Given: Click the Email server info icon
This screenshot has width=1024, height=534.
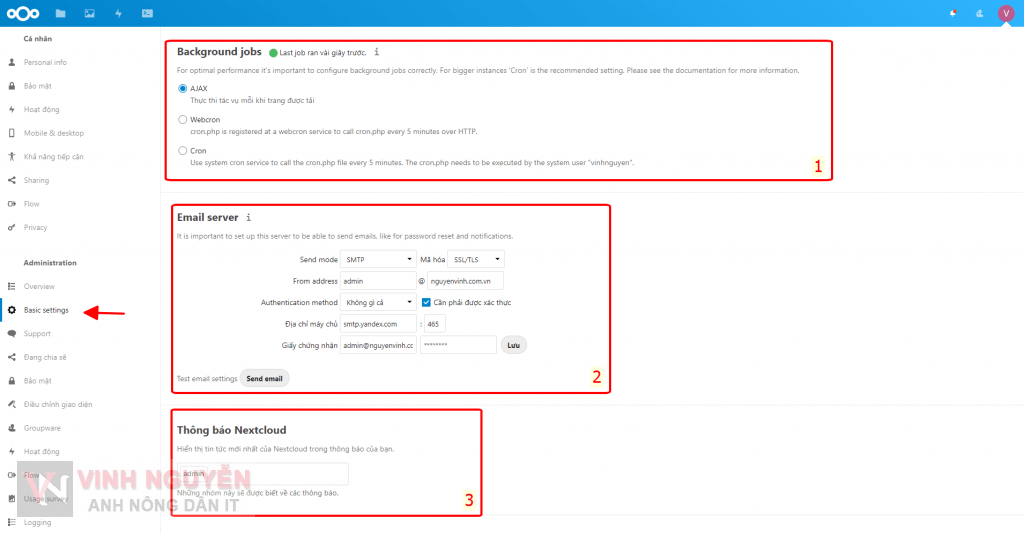Looking at the screenshot, I should (x=248, y=217).
